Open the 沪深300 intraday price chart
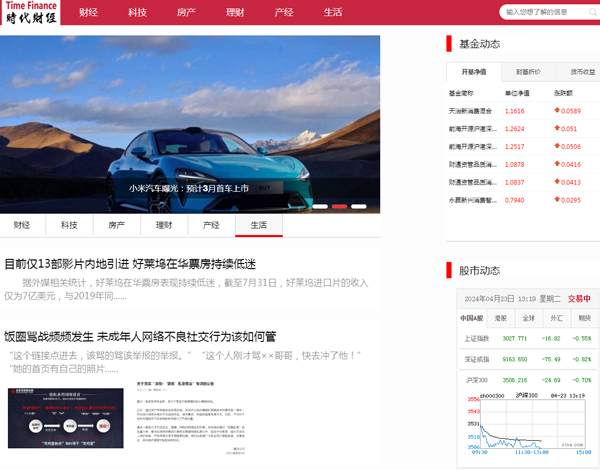The height and width of the screenshot is (470, 600). 528,423
